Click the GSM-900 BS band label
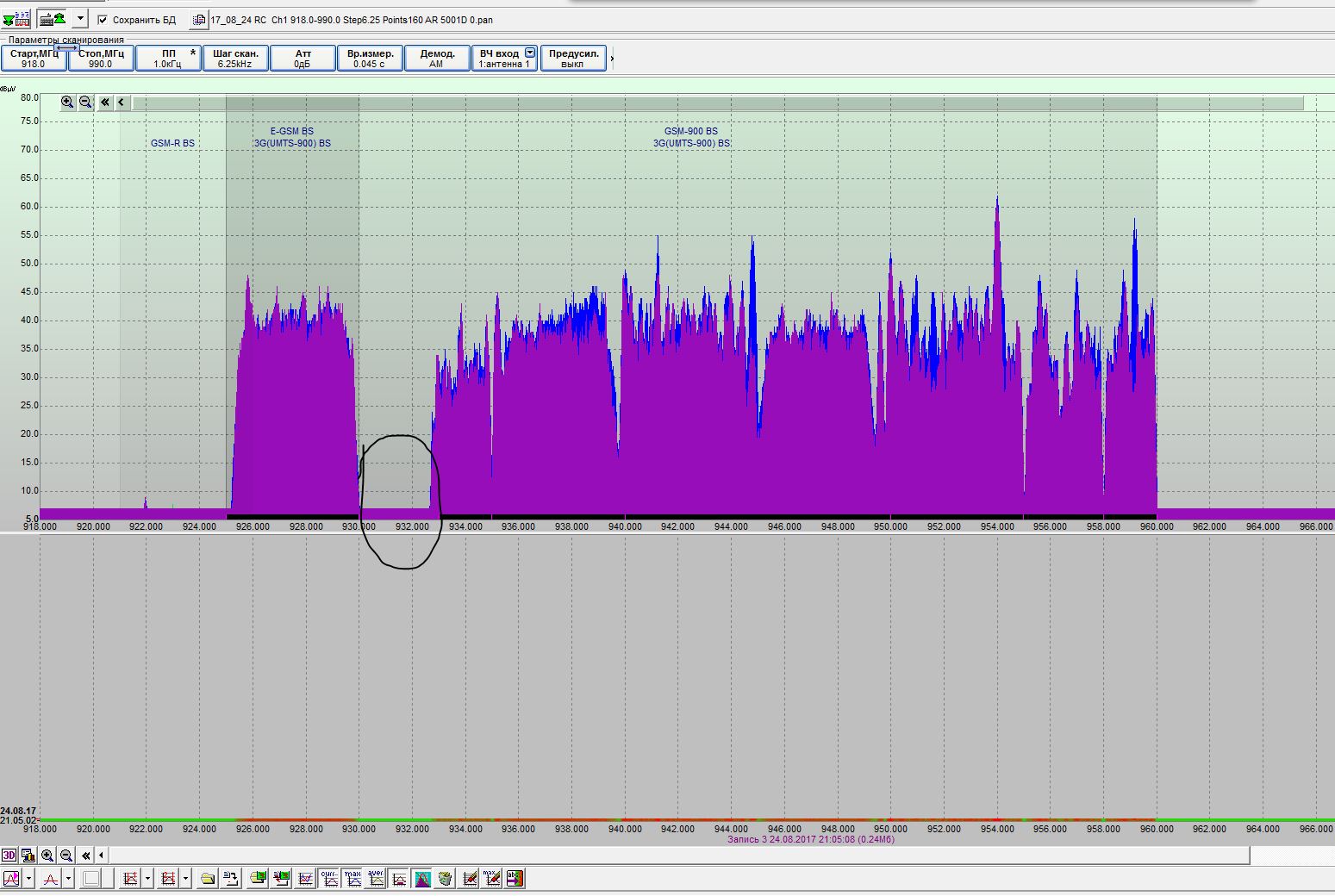Image resolution: width=1335 pixels, height=896 pixels. (x=691, y=132)
